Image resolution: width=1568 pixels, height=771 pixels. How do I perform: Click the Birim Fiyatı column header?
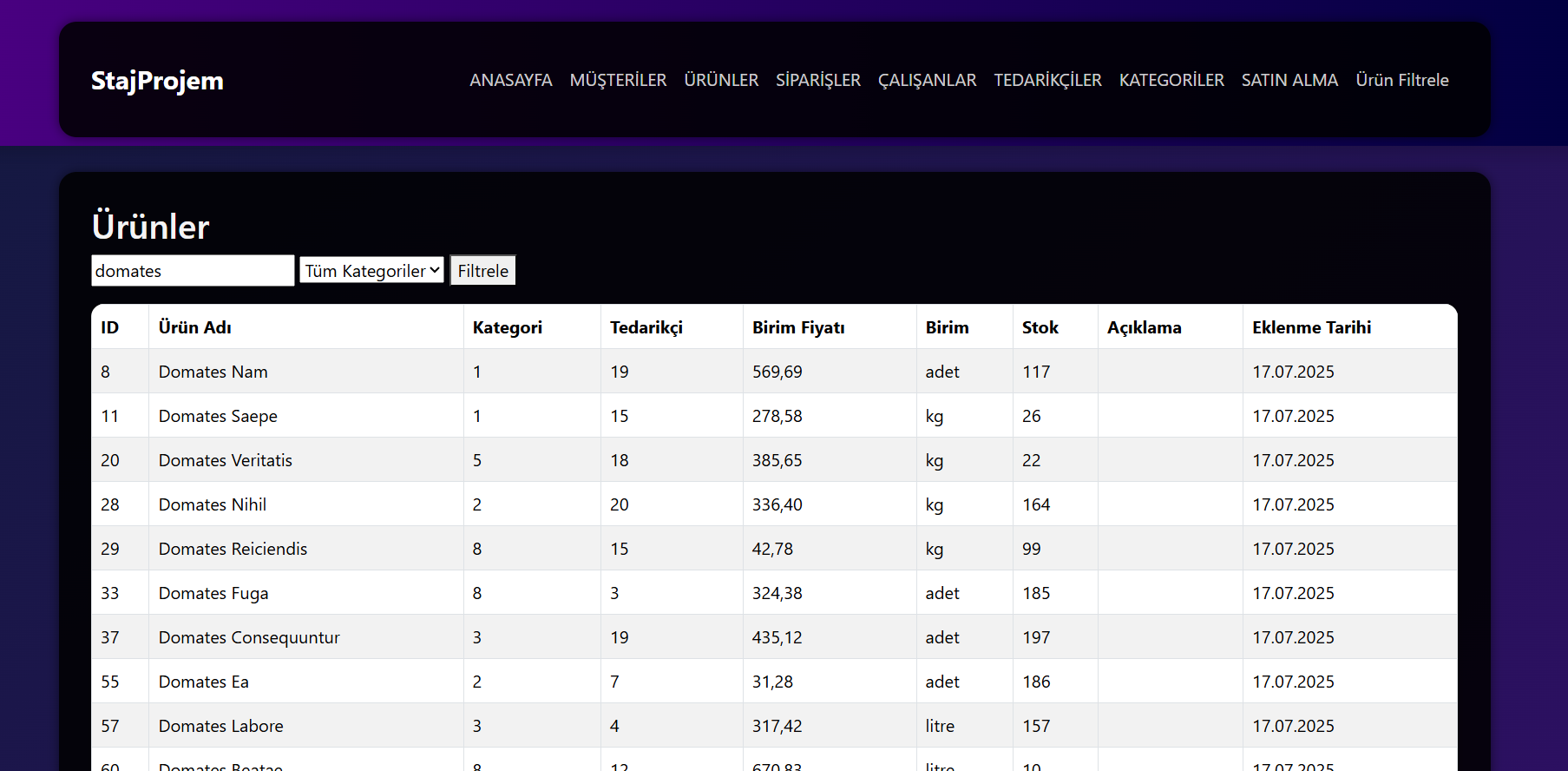pos(798,327)
